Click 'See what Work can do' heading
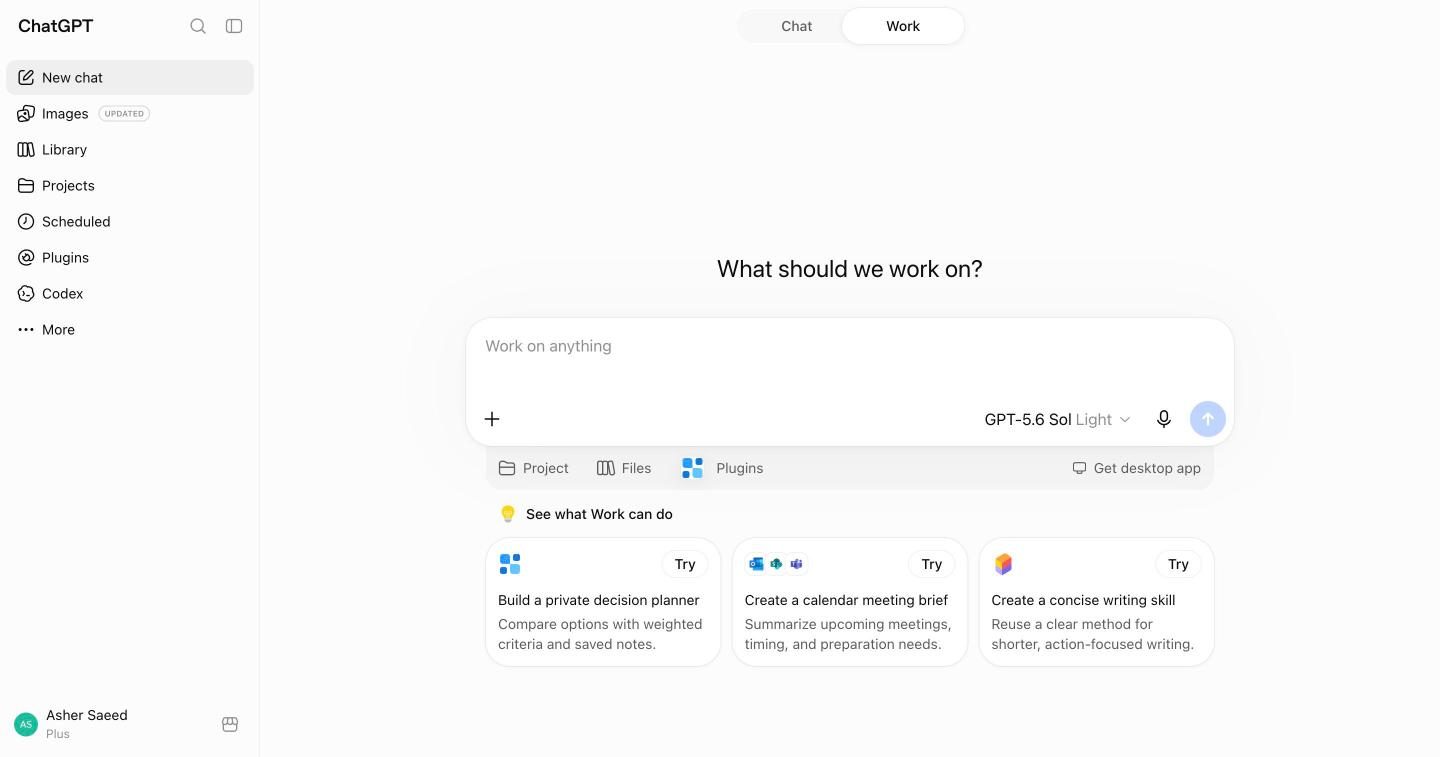 599,514
